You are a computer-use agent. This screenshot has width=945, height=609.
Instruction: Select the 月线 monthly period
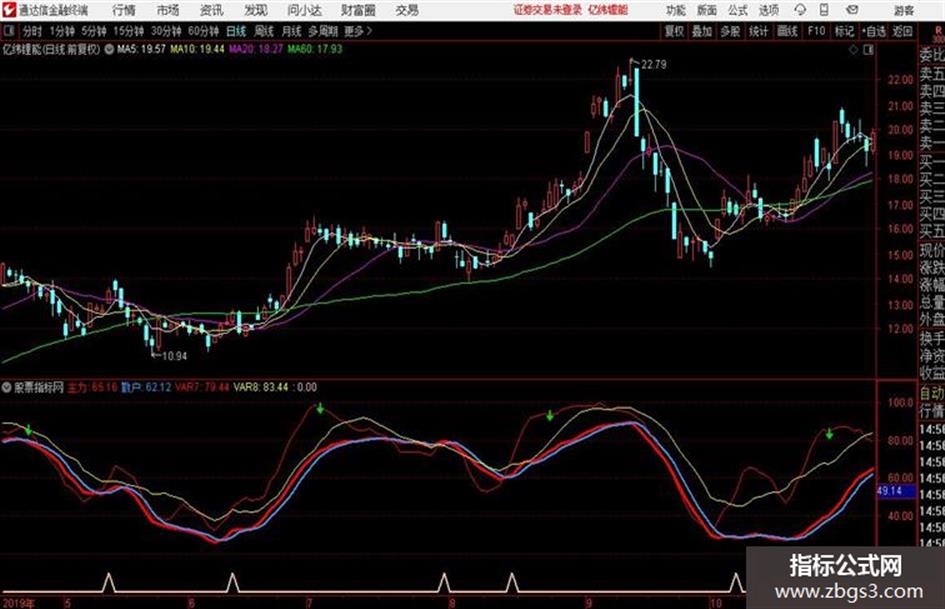[x=292, y=31]
